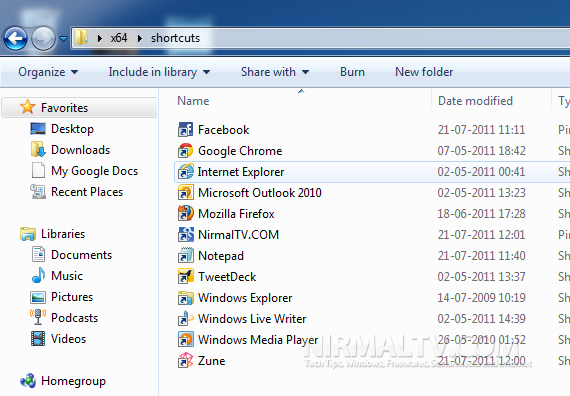Open the Videos library

[68, 339]
